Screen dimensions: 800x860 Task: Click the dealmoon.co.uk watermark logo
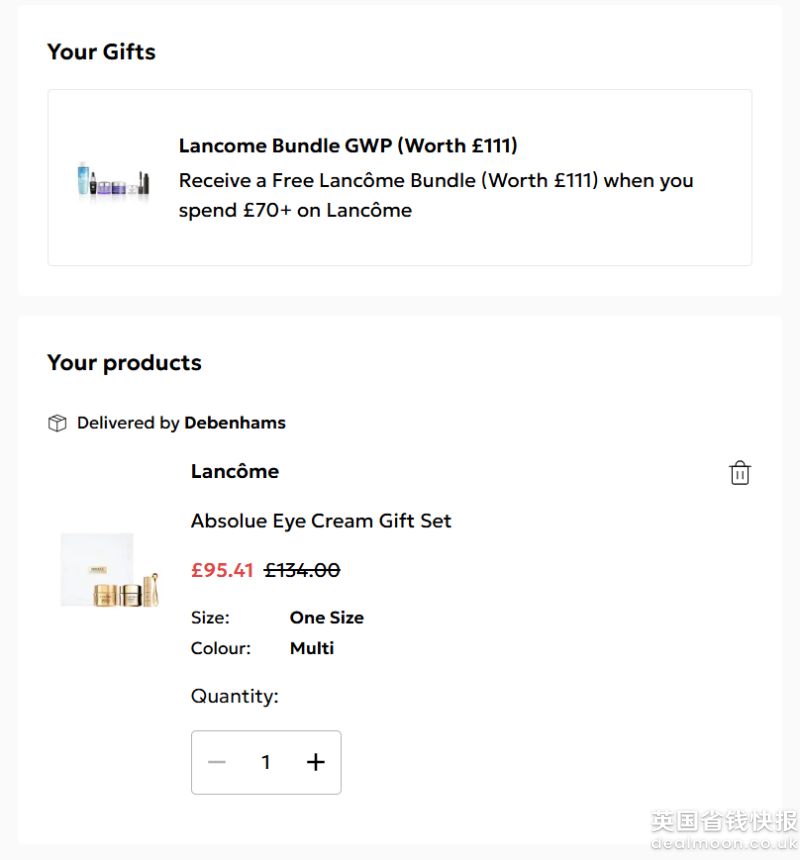click(724, 830)
